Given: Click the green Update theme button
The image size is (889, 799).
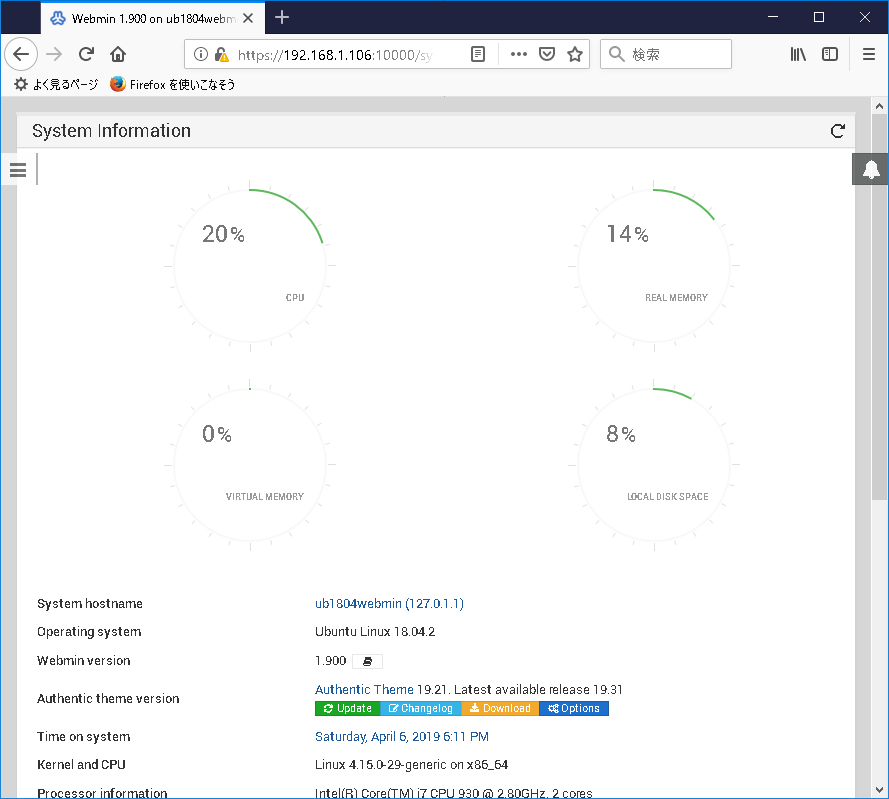Looking at the screenshot, I should coord(348,708).
